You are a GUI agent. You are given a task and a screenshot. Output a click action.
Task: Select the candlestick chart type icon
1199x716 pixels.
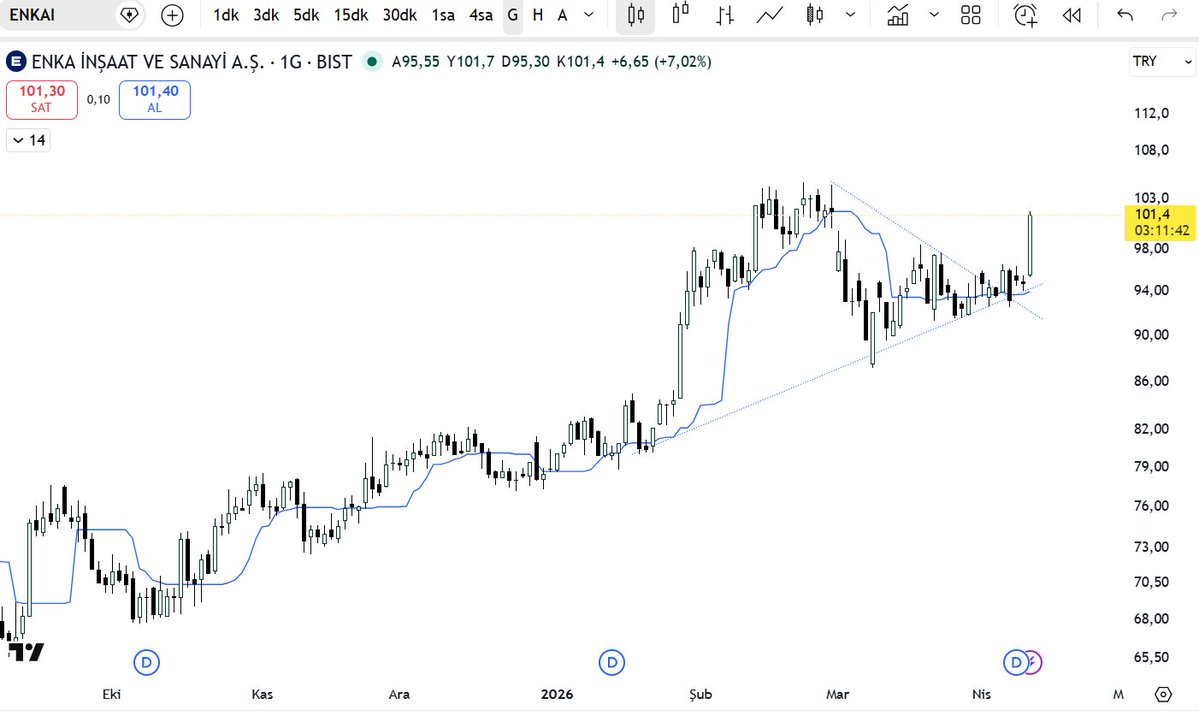635,15
